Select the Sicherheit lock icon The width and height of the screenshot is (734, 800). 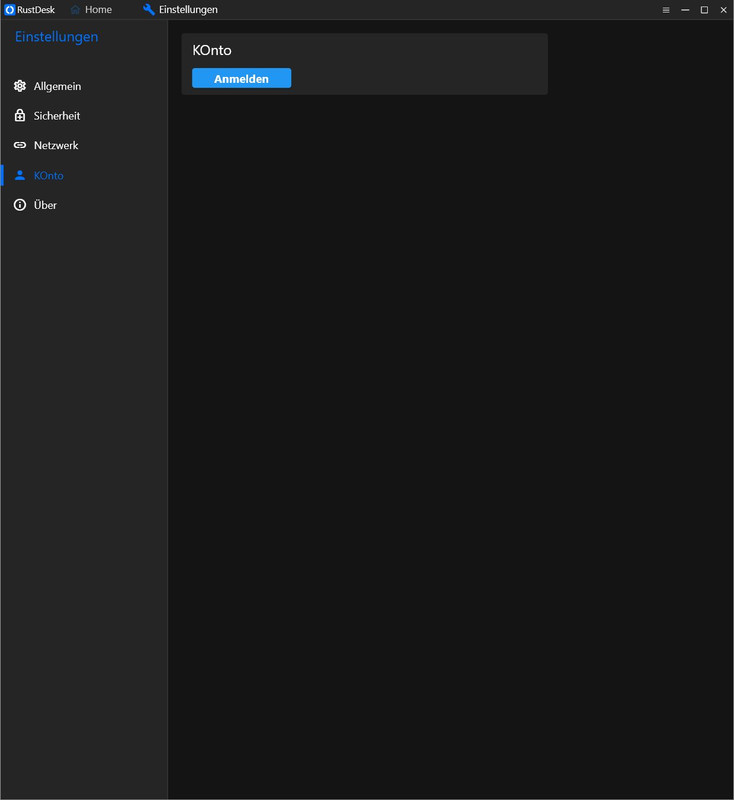pos(20,116)
